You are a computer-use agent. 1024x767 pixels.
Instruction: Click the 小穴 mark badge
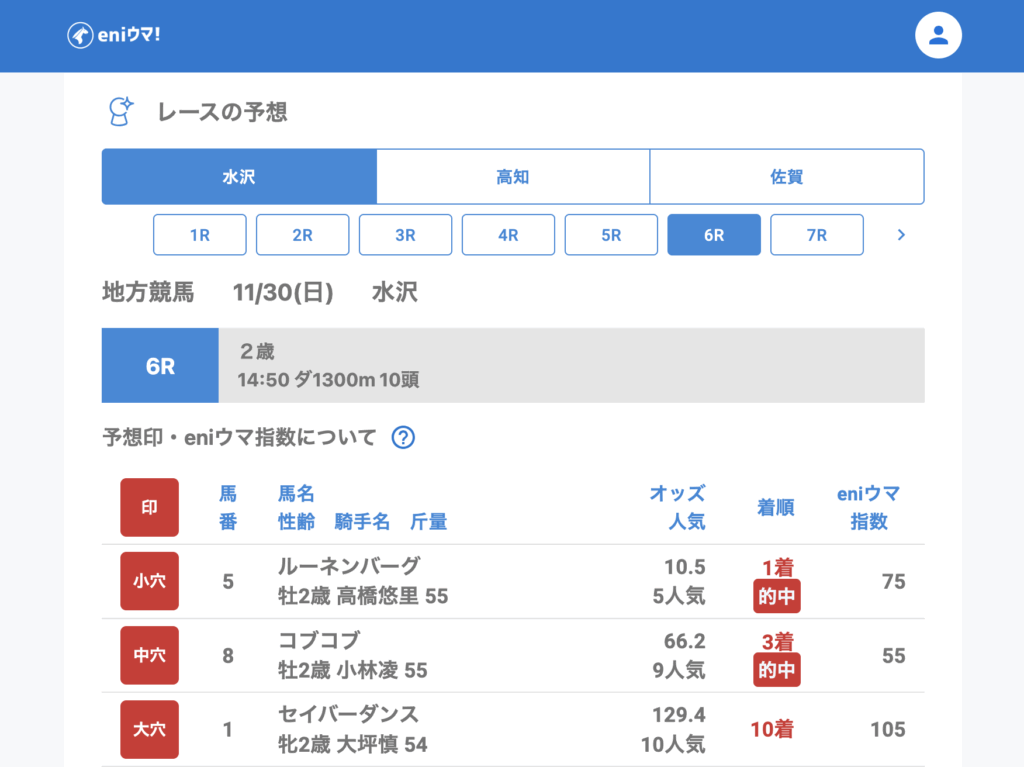(149, 581)
